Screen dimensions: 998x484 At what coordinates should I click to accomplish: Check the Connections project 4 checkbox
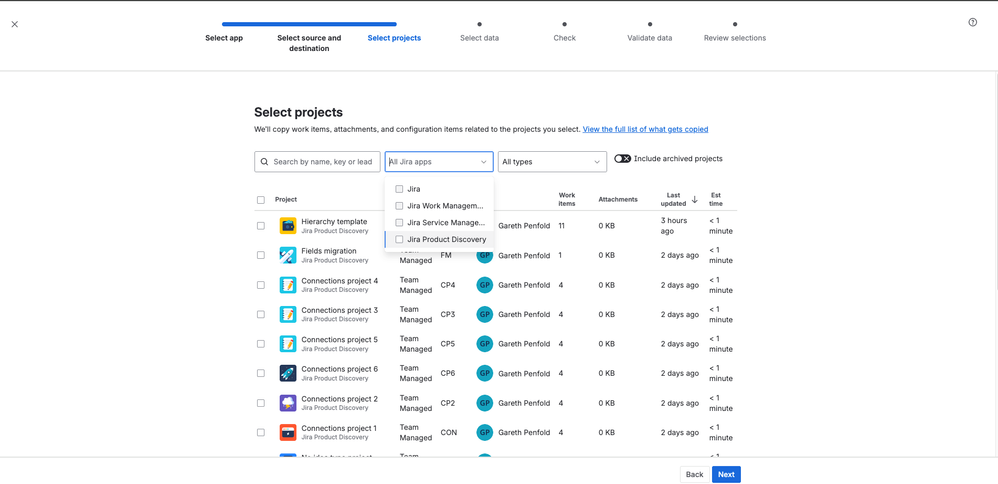click(261, 285)
